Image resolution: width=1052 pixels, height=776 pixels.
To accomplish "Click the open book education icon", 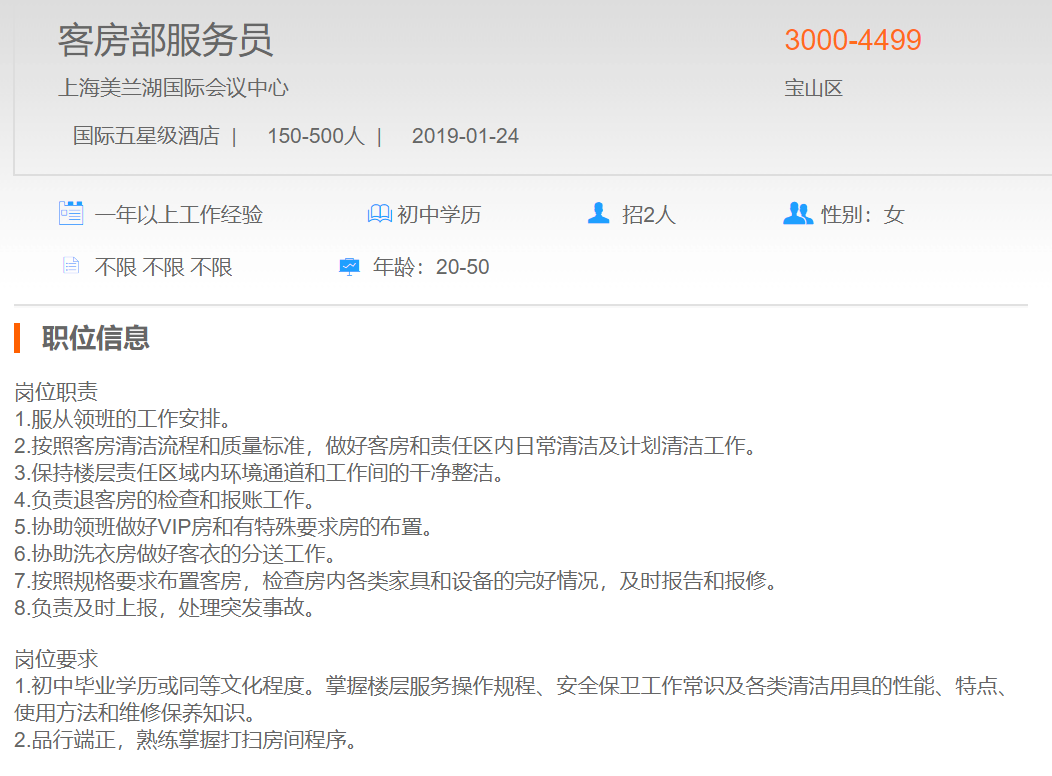I will [379, 213].
